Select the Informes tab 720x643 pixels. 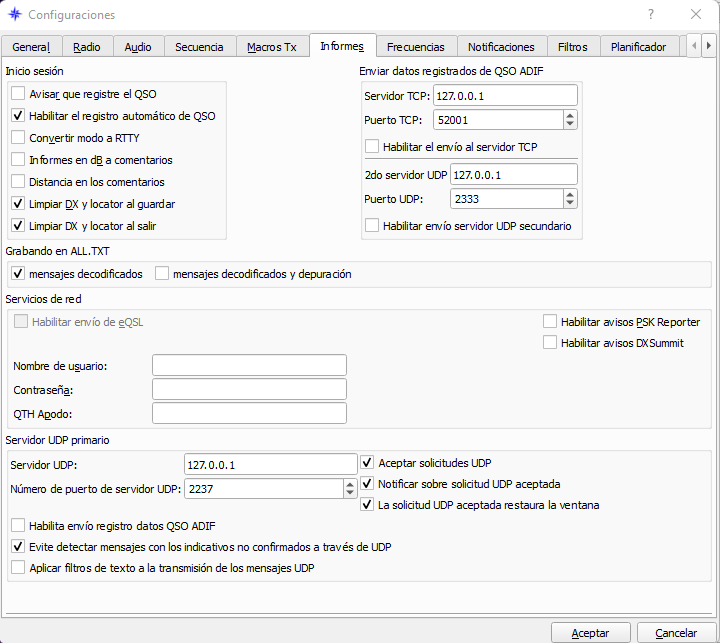point(342,46)
